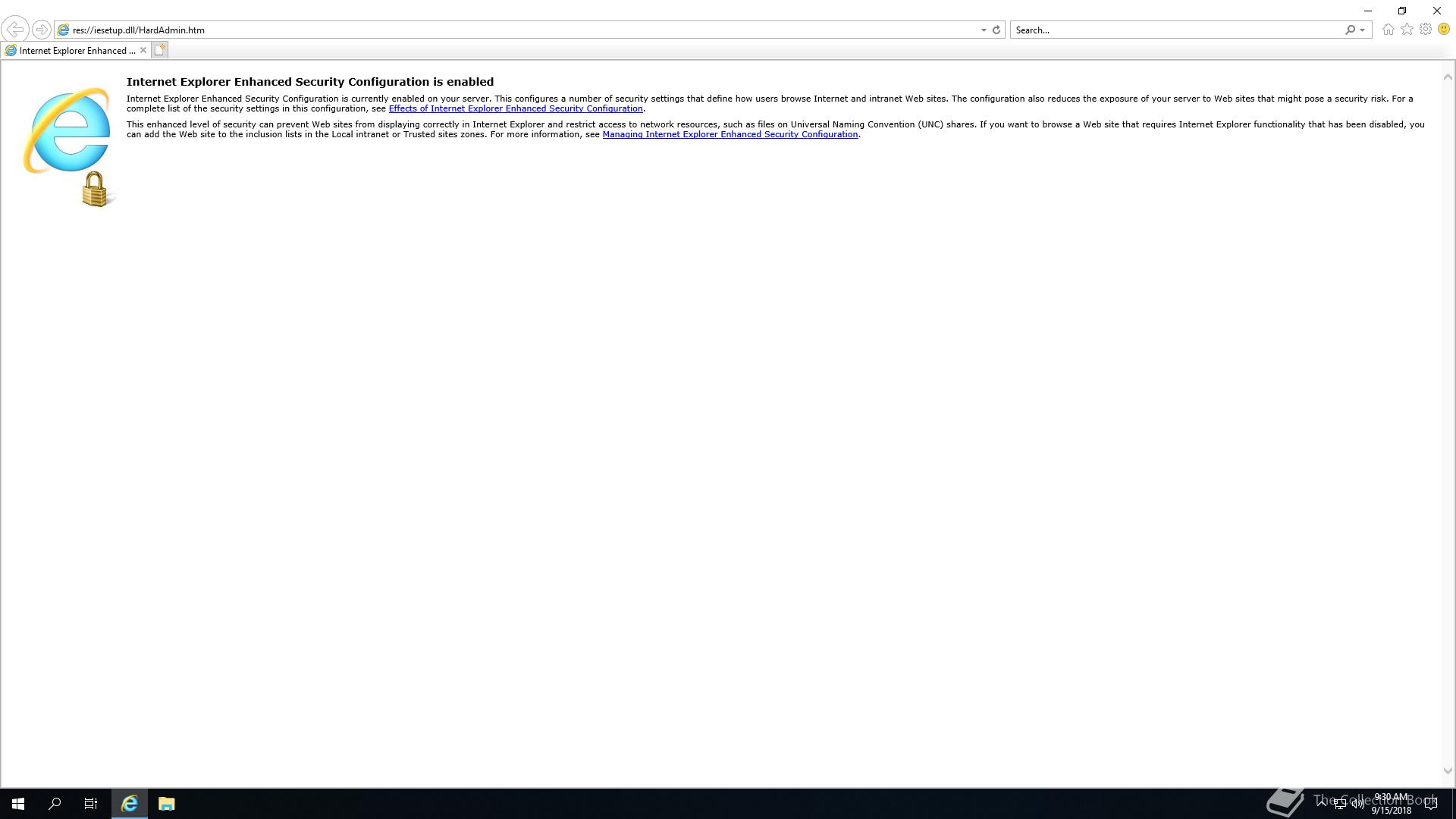Viewport: 1456px width, 819px height.
Task: Click the taskbar clock showing 9/15/2018
Action: [1391, 804]
